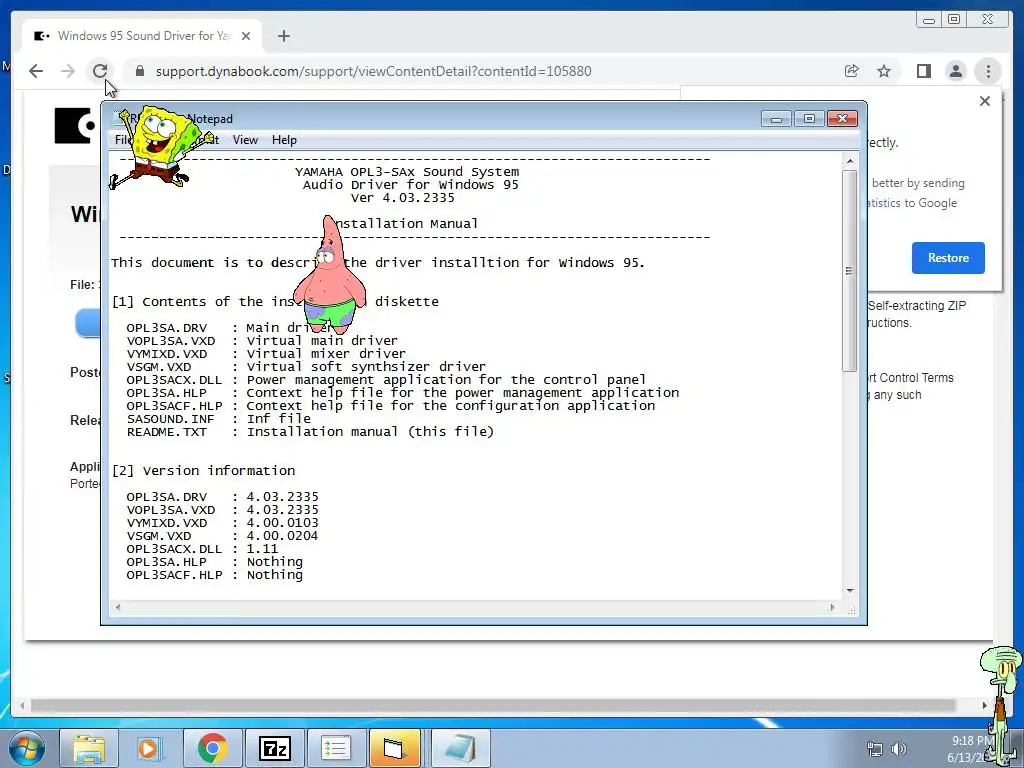Go back in Chrome browser

coord(36,71)
